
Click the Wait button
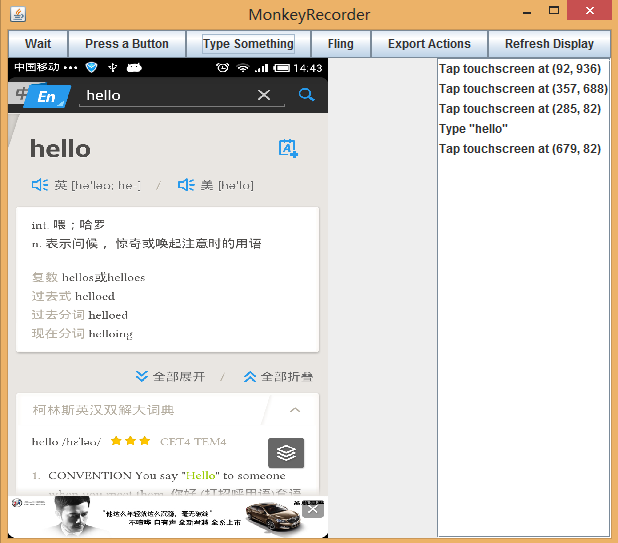click(x=38, y=44)
